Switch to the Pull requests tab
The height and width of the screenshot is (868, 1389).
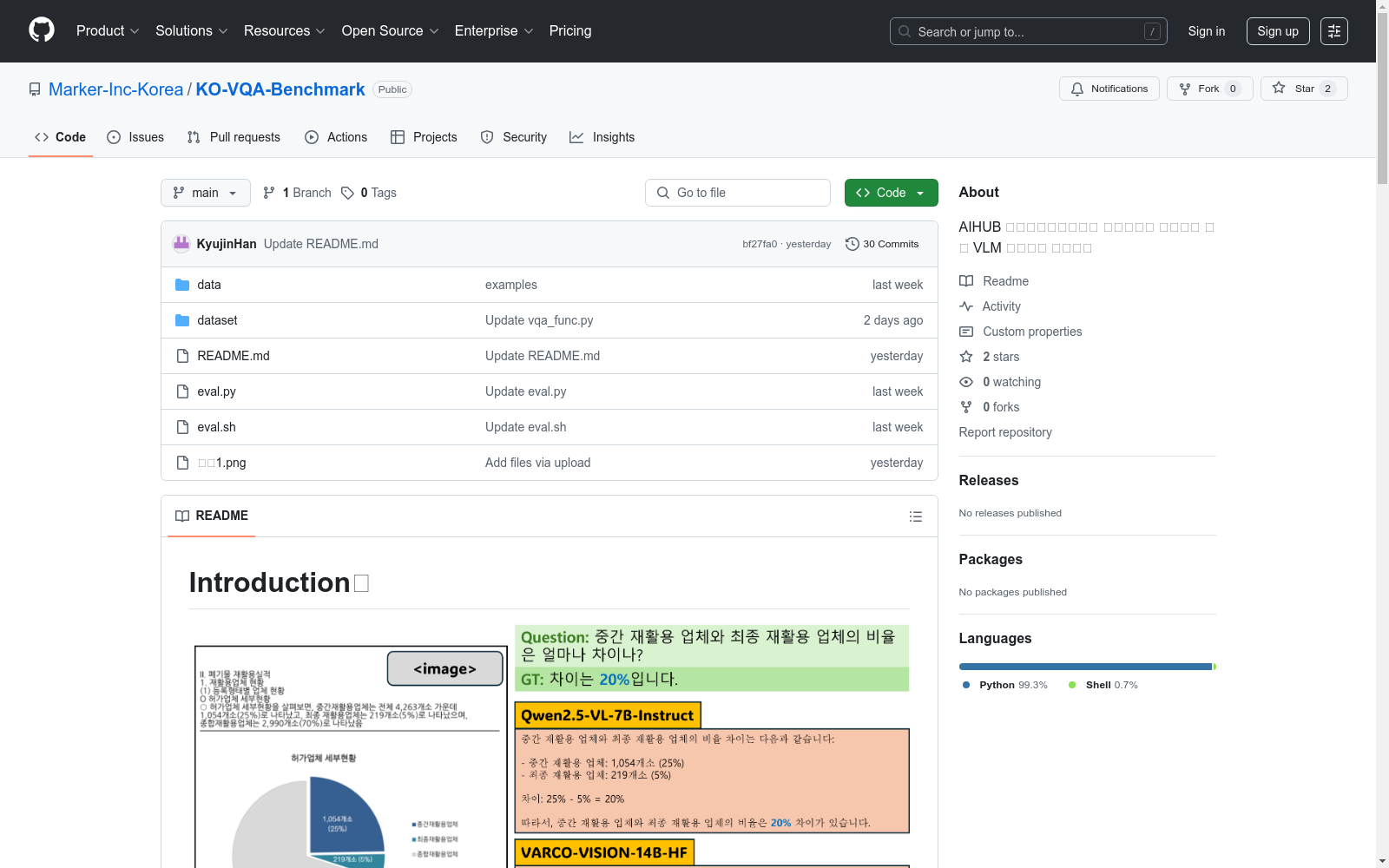(234, 137)
